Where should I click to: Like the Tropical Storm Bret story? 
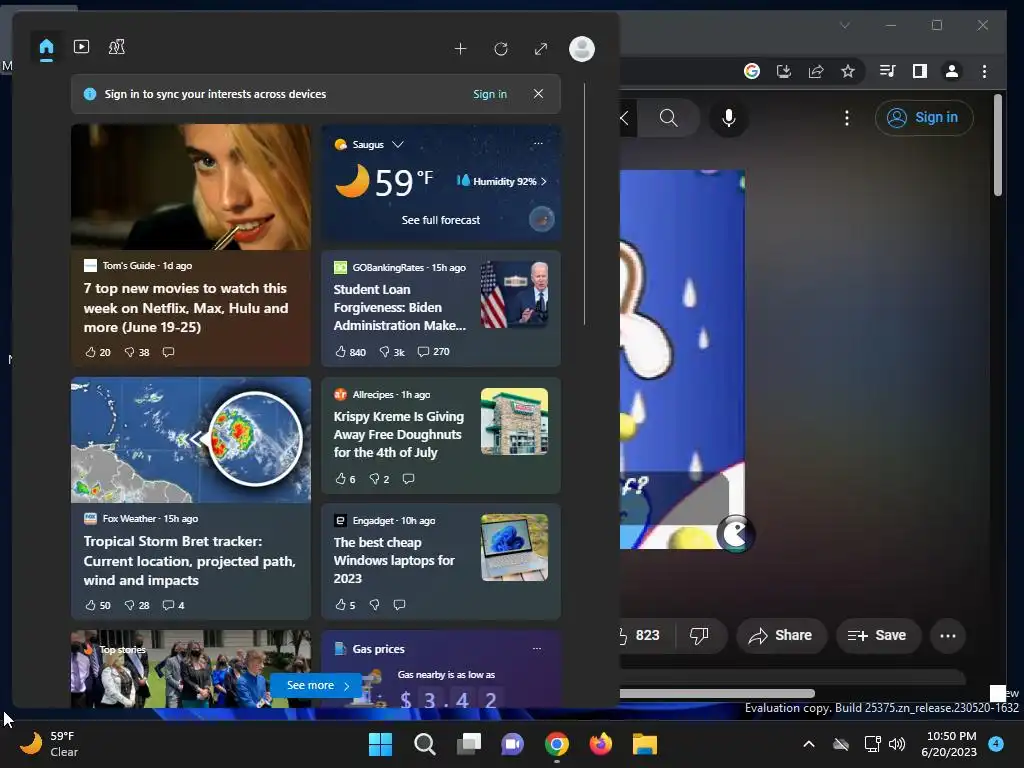tap(98, 605)
